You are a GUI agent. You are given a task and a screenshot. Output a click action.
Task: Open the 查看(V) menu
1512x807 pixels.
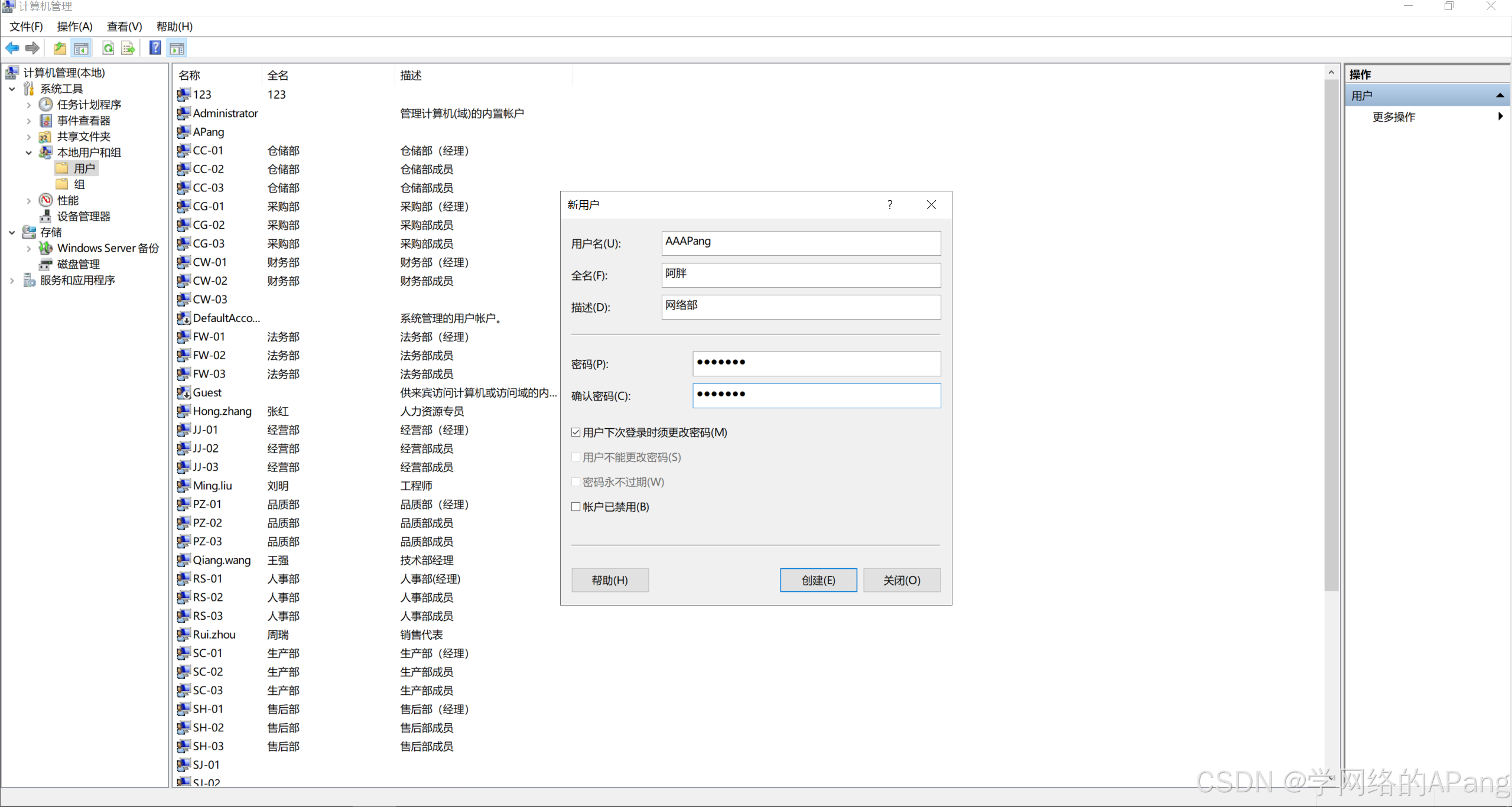(x=124, y=27)
